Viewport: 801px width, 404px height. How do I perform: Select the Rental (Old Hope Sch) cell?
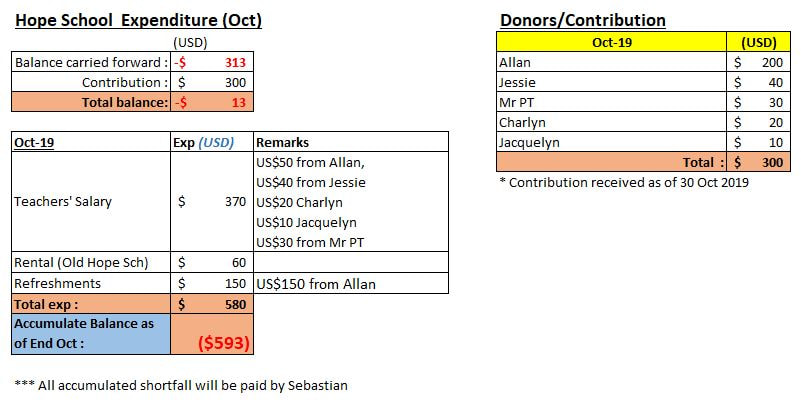click(91, 263)
